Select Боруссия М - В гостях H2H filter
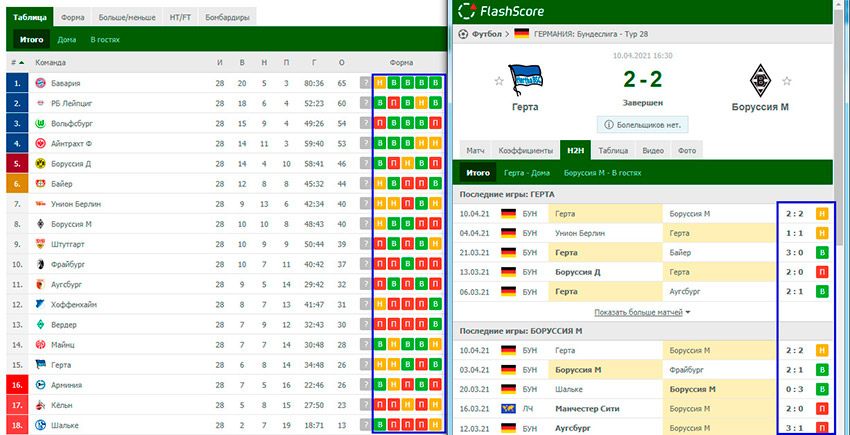This screenshot has height=435, width=850. coord(602,173)
